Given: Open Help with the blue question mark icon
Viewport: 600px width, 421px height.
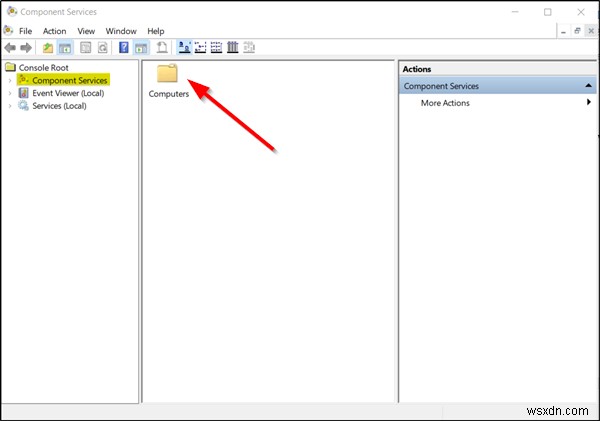Looking at the screenshot, I should (124, 48).
